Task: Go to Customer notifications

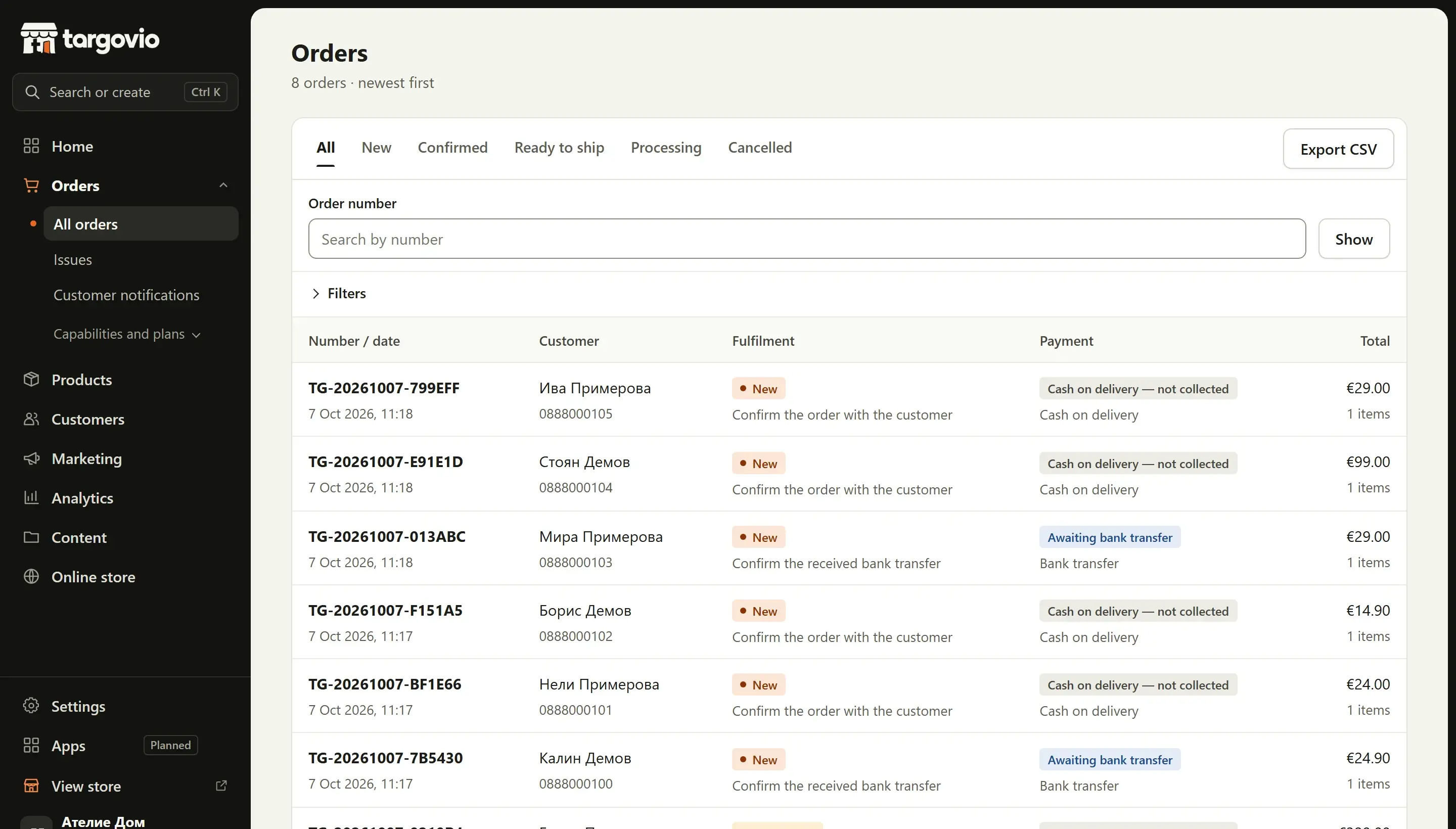Action: pos(126,295)
